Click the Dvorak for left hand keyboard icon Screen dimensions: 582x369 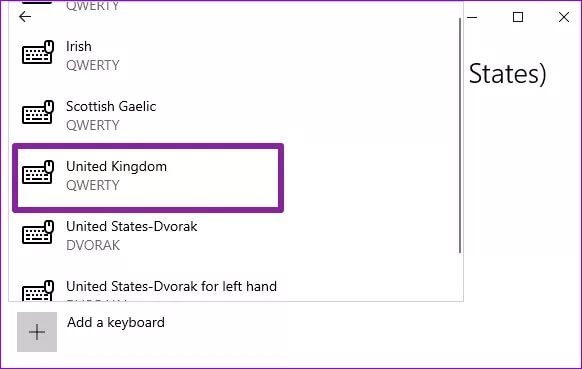pos(38,290)
